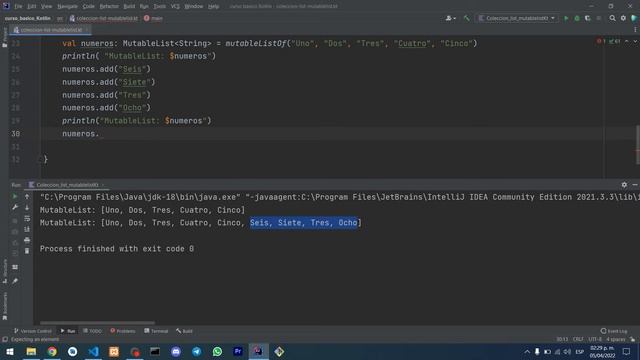Image resolution: width=640 pixels, height=360 pixels.
Task: Open the Run menu
Action: [x=144, y=6]
